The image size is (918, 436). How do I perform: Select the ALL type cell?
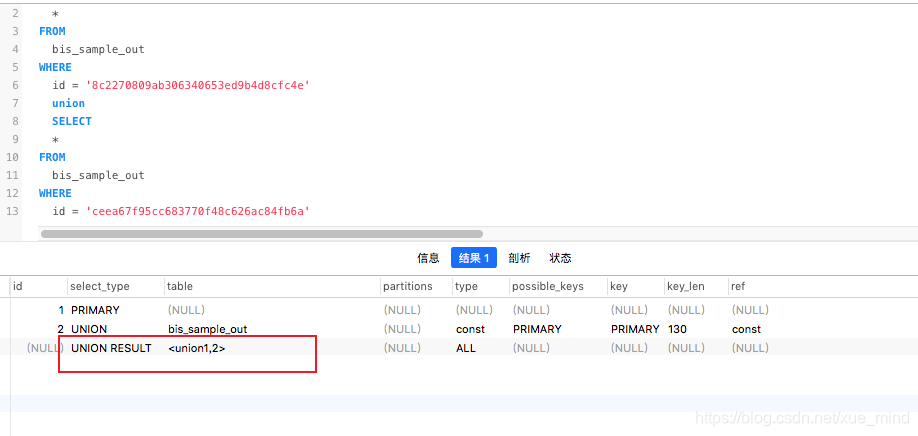pyautogui.click(x=466, y=348)
